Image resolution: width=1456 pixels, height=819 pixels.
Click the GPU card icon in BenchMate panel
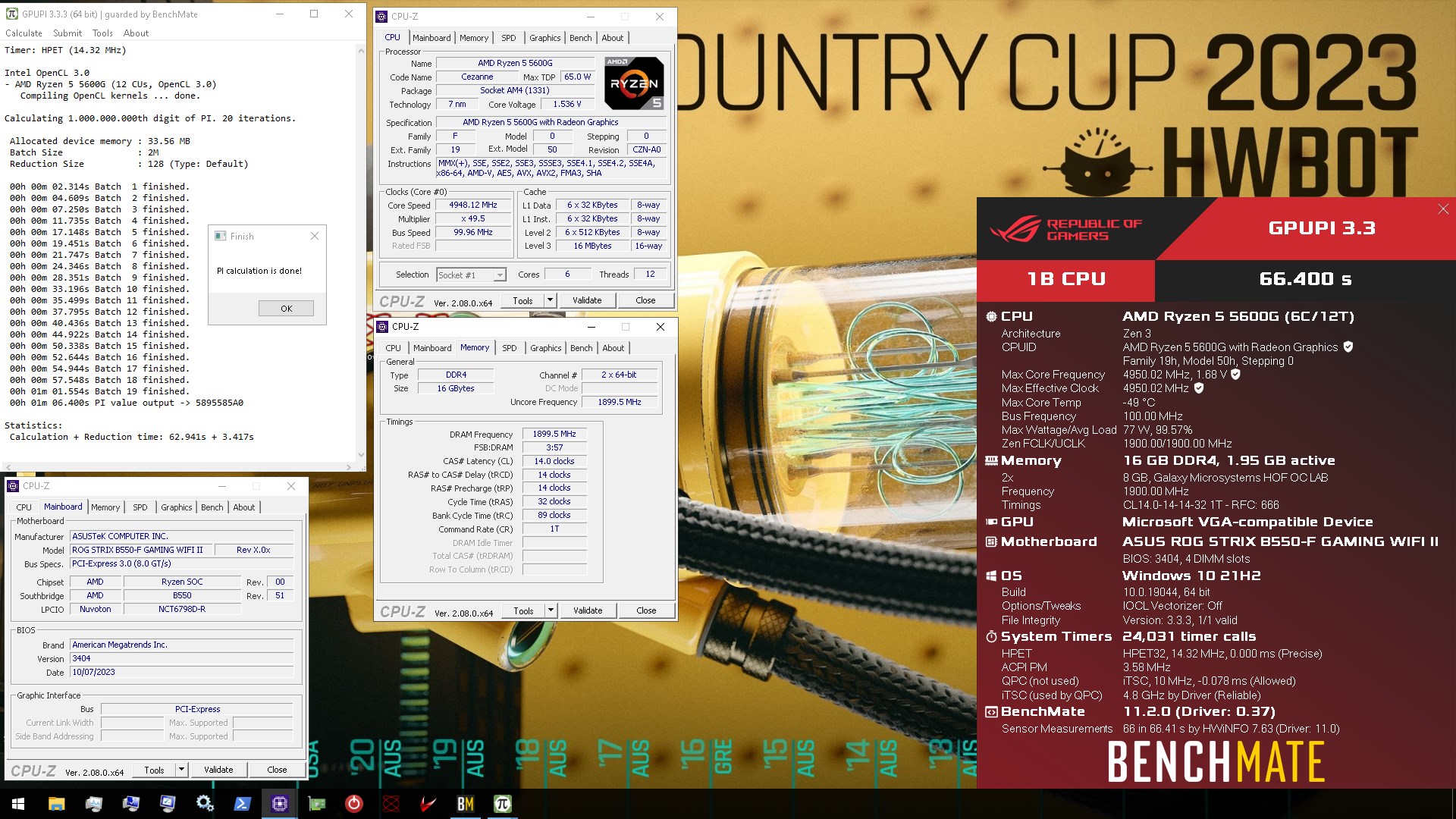[x=991, y=522]
